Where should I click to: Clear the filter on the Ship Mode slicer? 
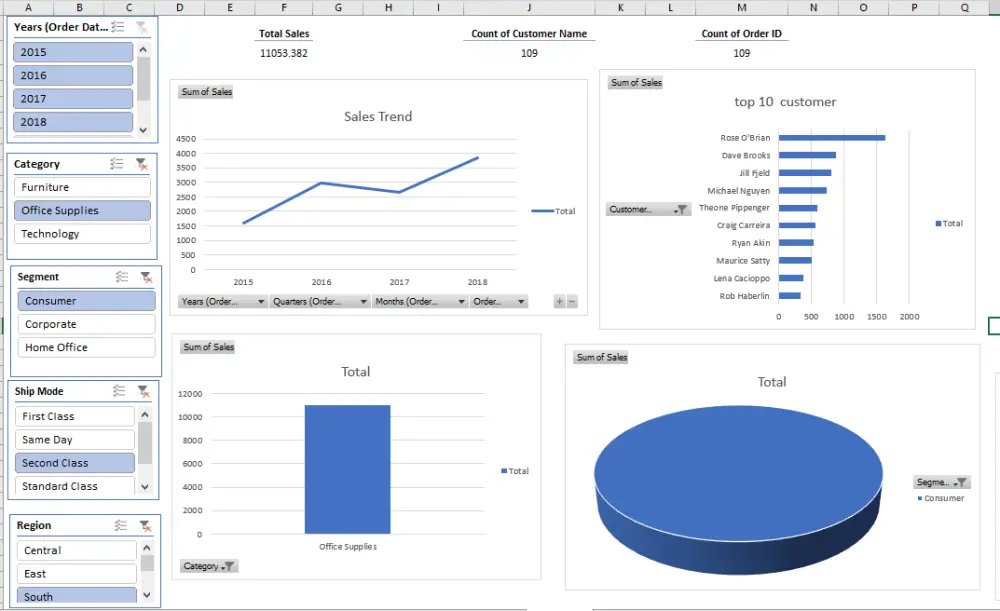click(x=142, y=390)
